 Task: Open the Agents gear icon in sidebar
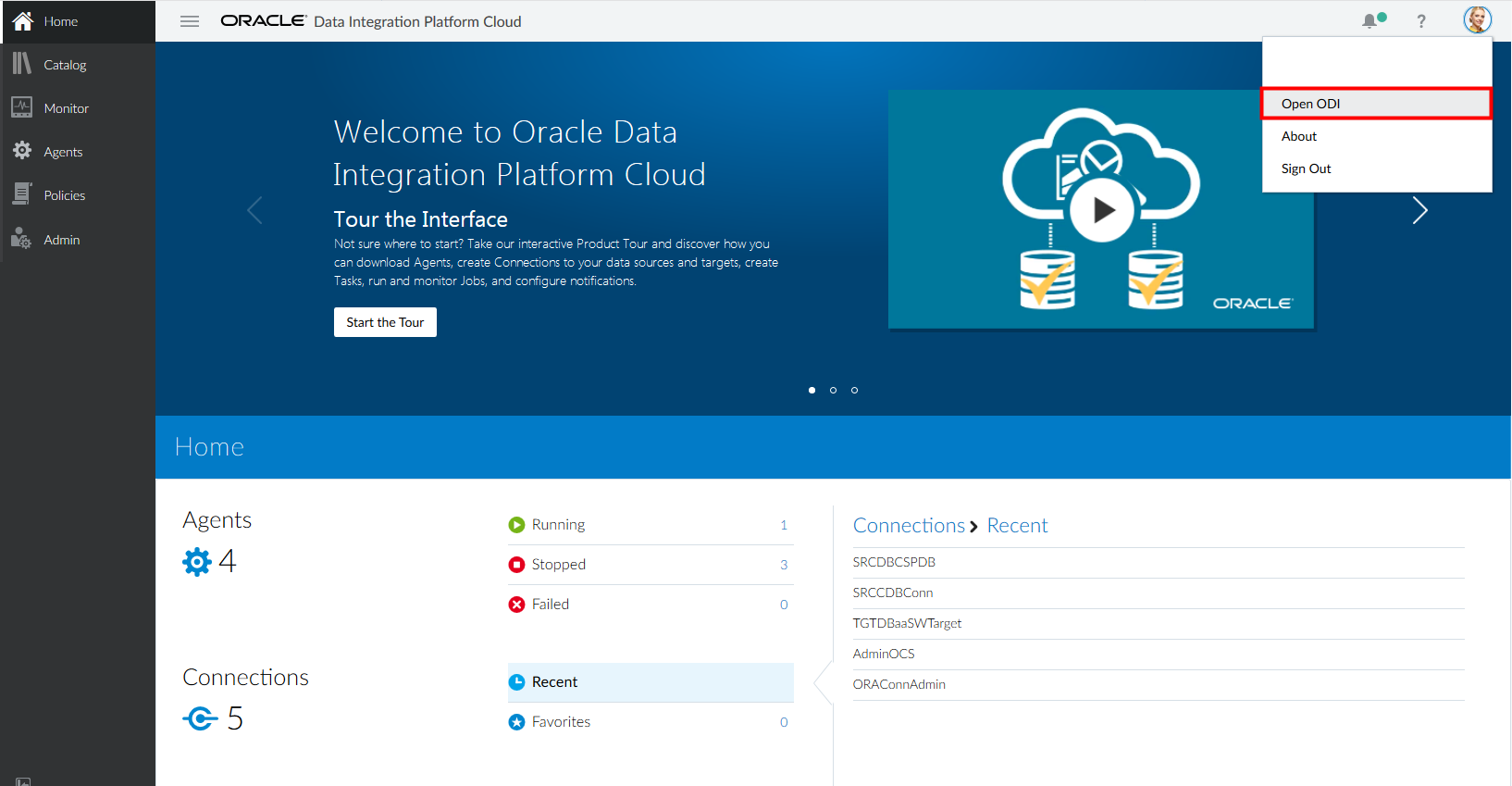point(22,151)
